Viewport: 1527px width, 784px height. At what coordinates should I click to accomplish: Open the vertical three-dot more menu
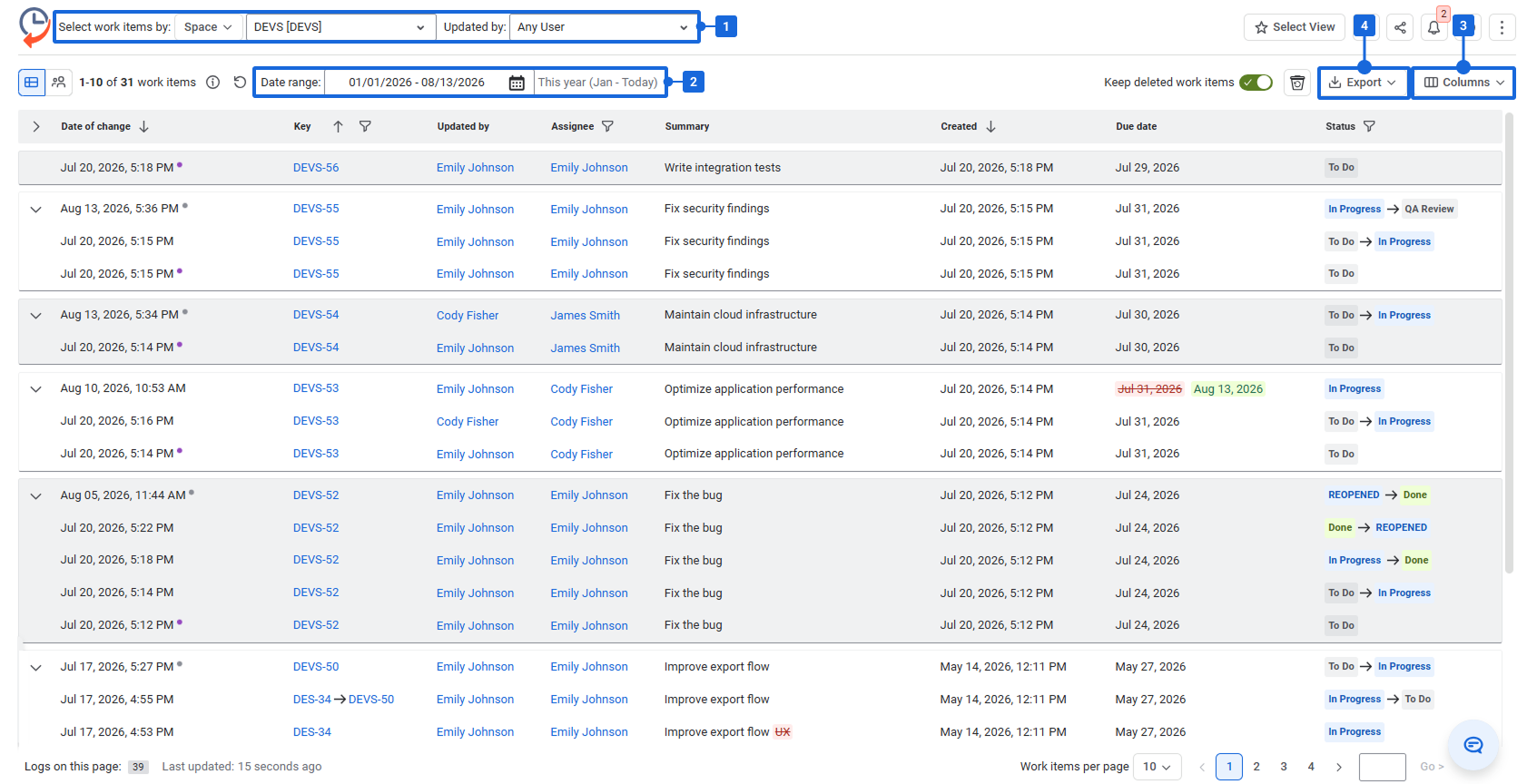[x=1502, y=27]
